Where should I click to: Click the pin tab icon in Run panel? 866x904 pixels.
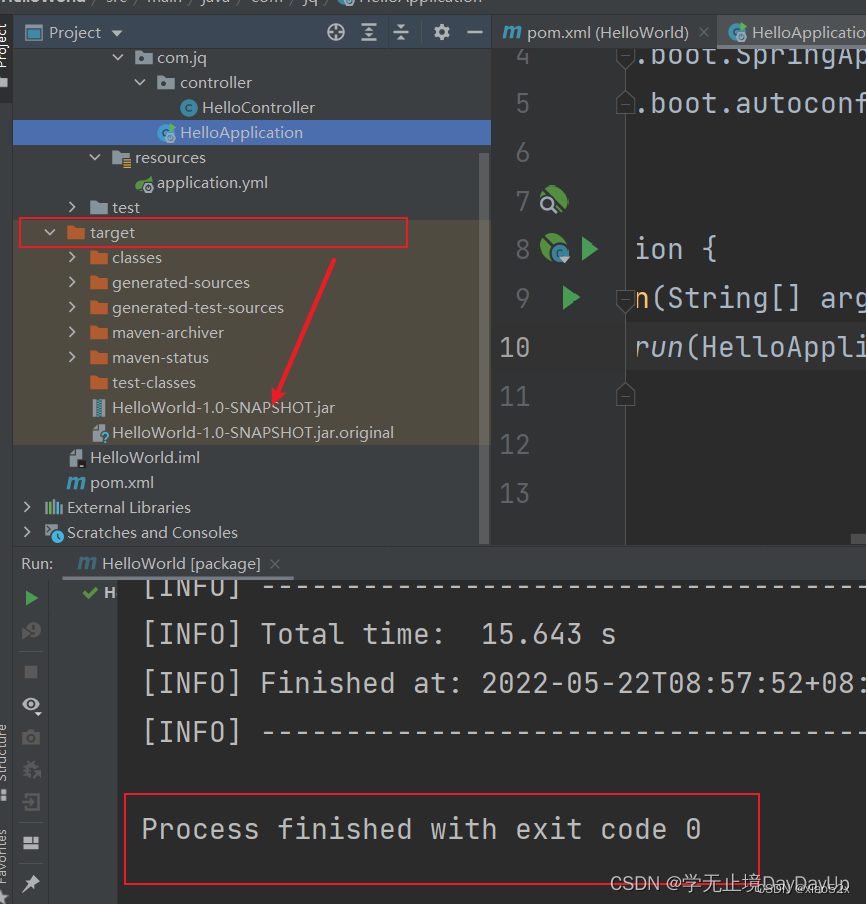tap(31, 883)
